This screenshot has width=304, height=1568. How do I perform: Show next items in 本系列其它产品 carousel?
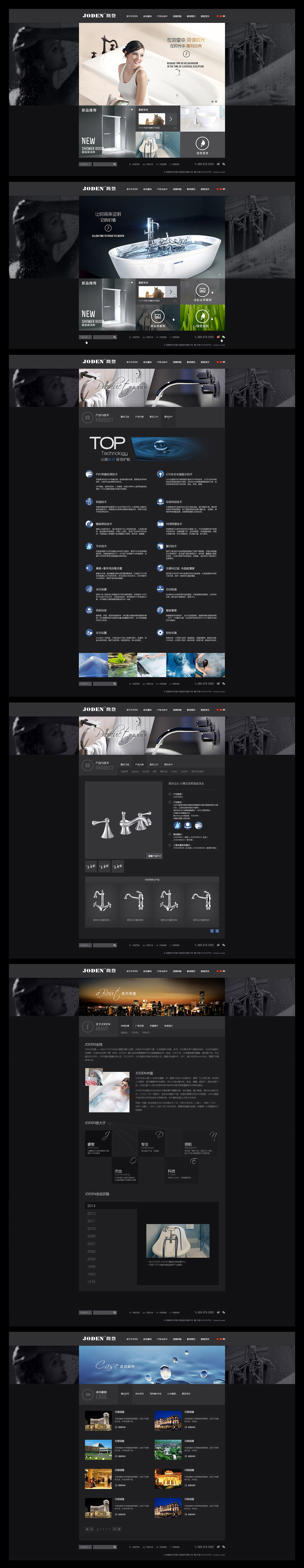pos(217,931)
